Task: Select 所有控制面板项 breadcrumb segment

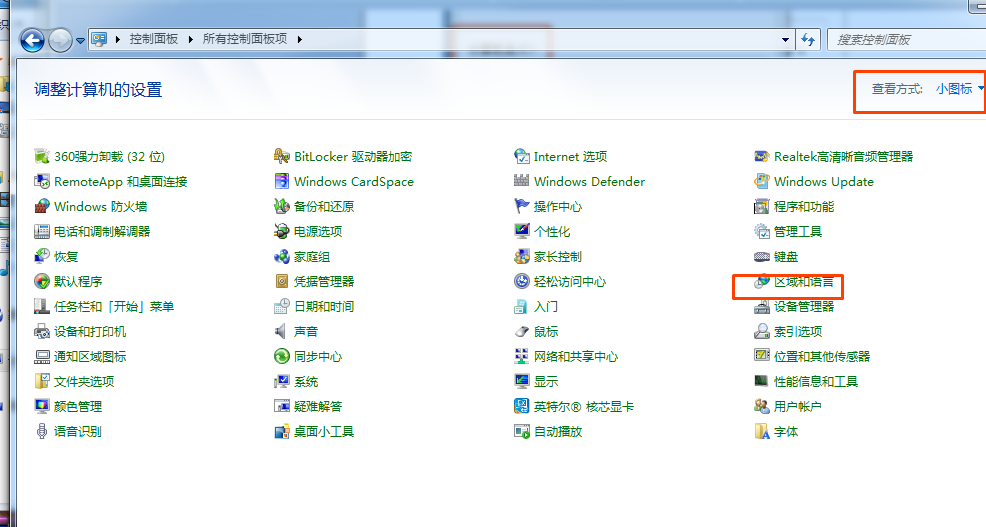Action: coord(244,39)
